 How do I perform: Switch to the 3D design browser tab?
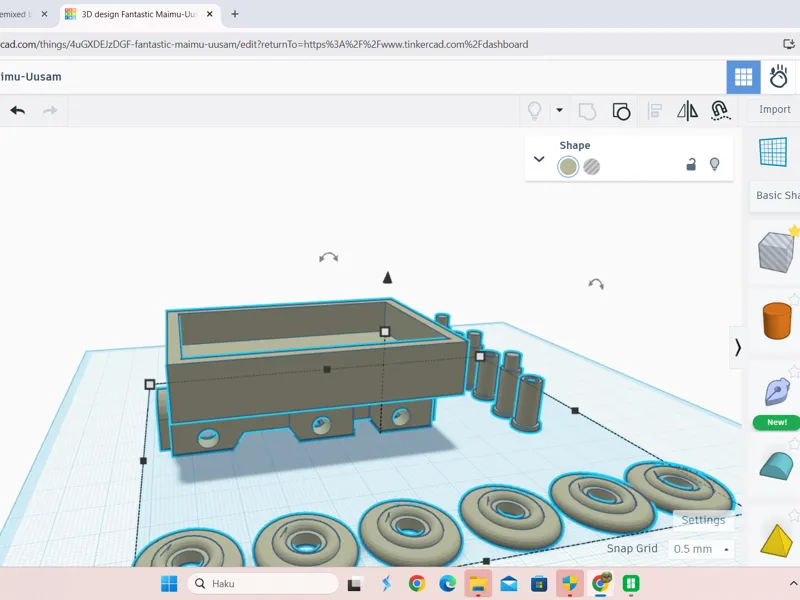[x=140, y=14]
